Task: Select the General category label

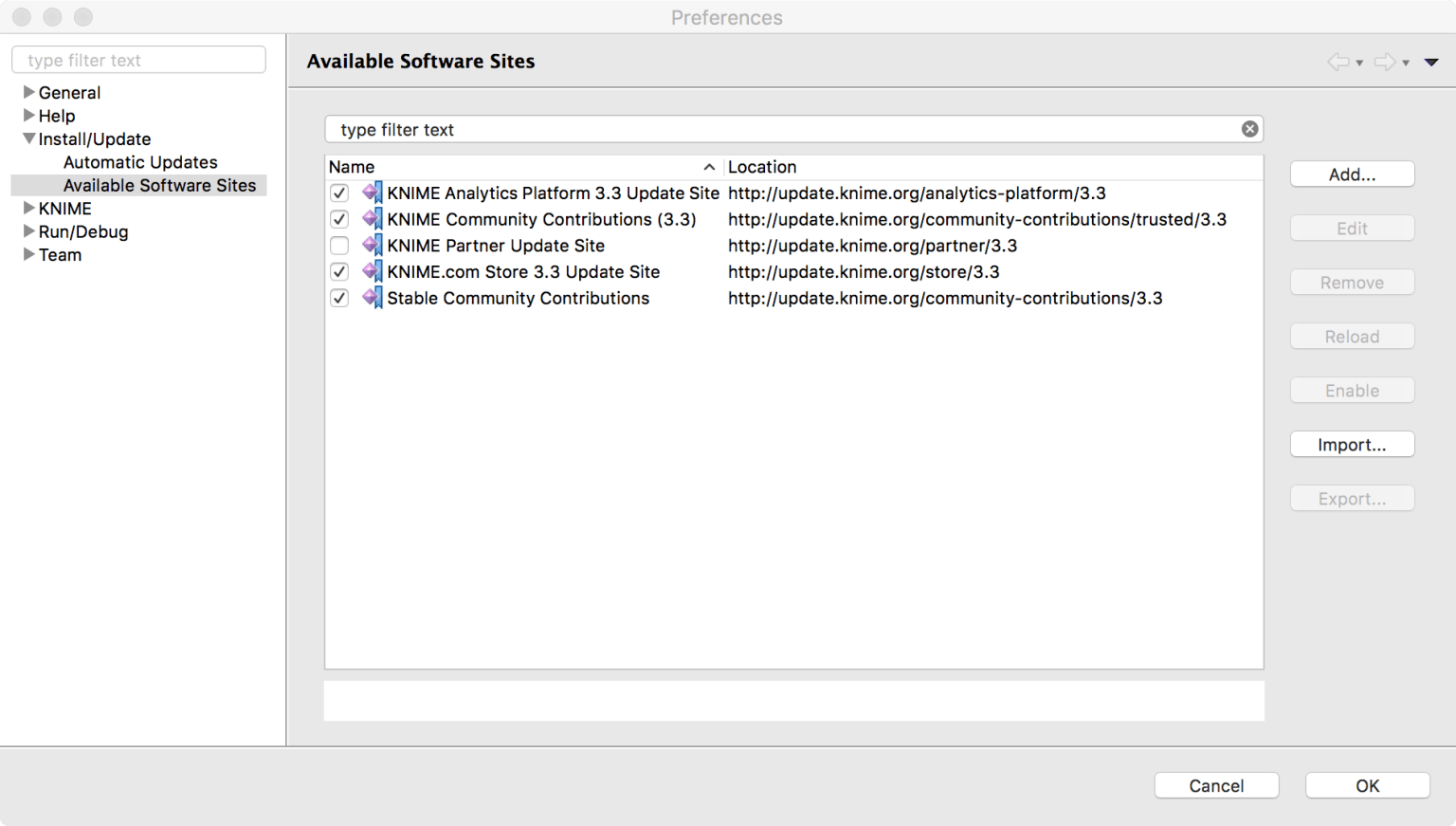Action: tap(69, 93)
